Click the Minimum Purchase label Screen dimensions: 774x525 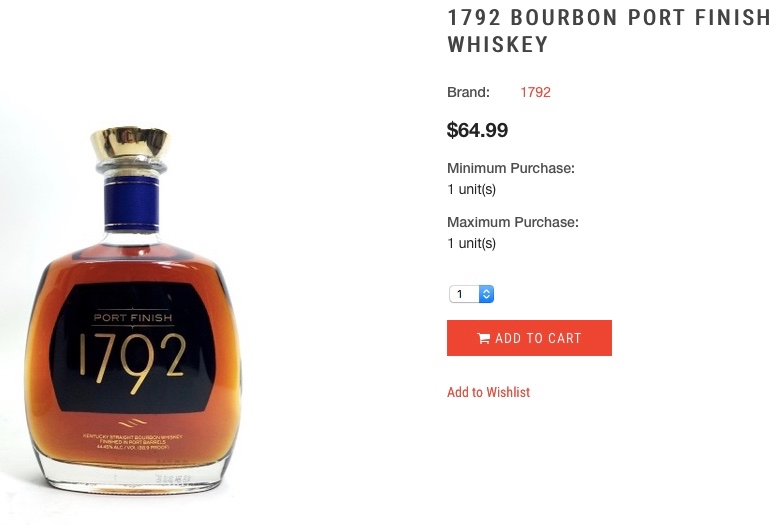coord(511,168)
